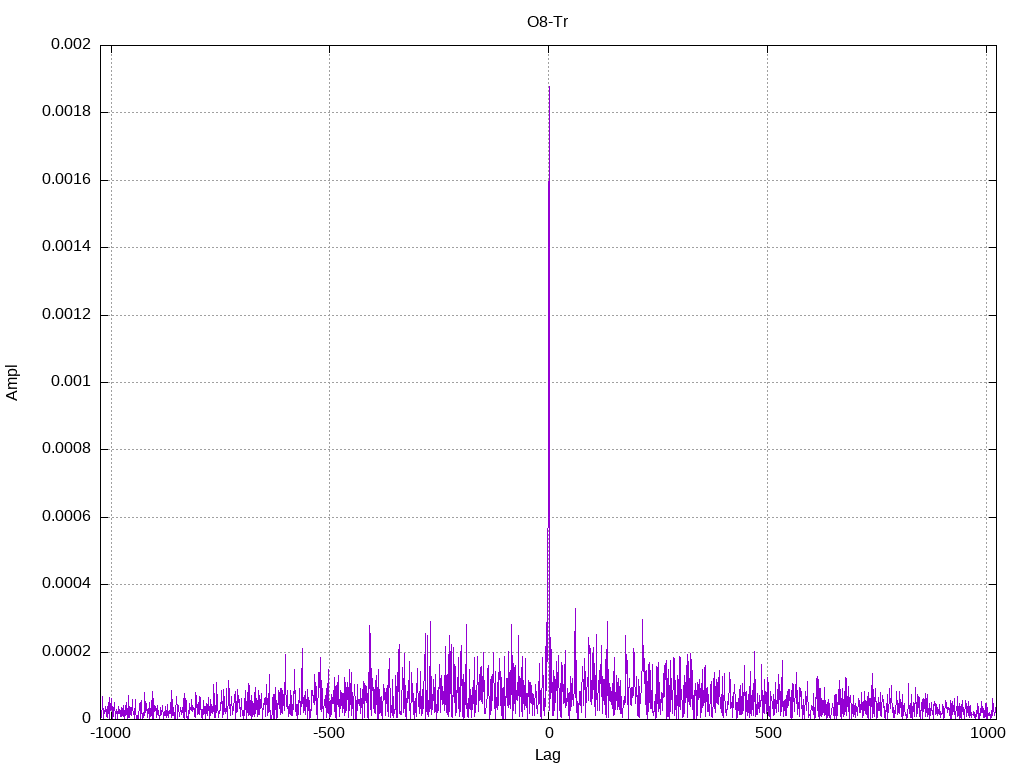Click the 0 tick on the Ampl axis

point(86,718)
